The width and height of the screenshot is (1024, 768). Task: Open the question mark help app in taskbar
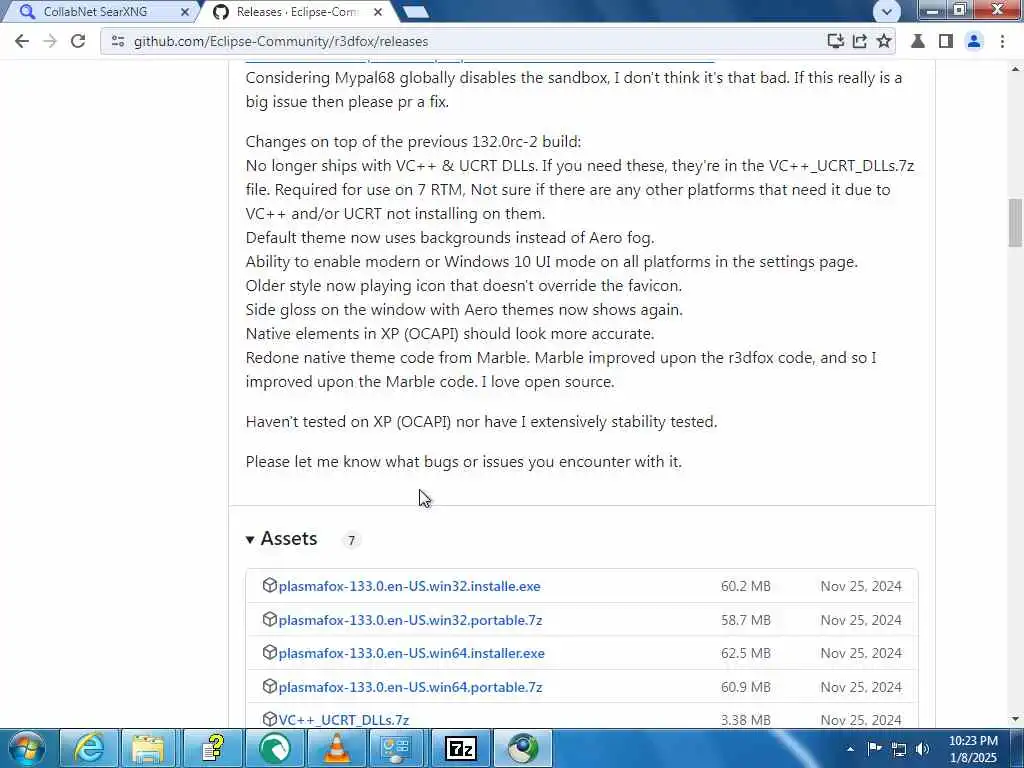212,748
